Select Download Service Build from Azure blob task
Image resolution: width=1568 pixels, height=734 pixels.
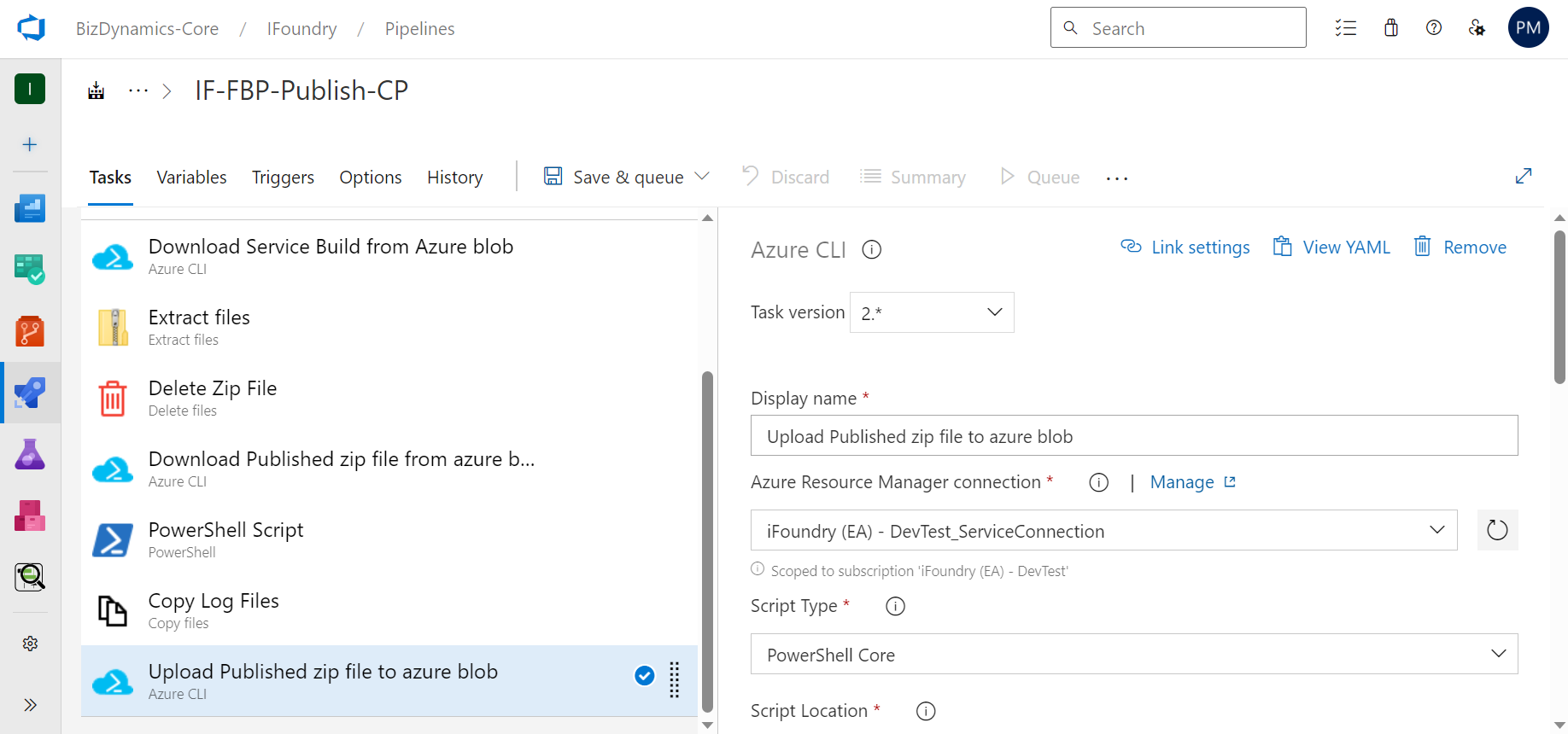point(389,256)
